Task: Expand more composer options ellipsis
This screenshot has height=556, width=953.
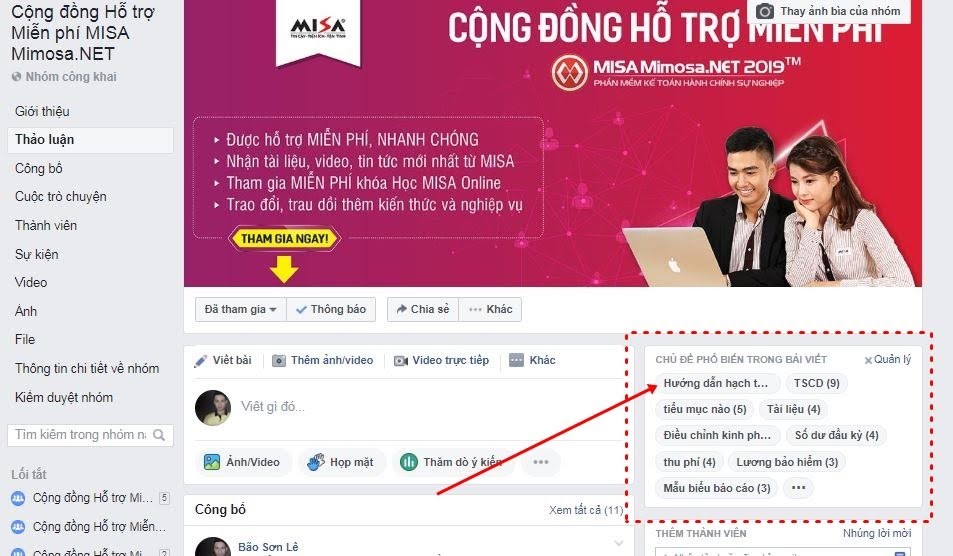Action: pos(541,462)
